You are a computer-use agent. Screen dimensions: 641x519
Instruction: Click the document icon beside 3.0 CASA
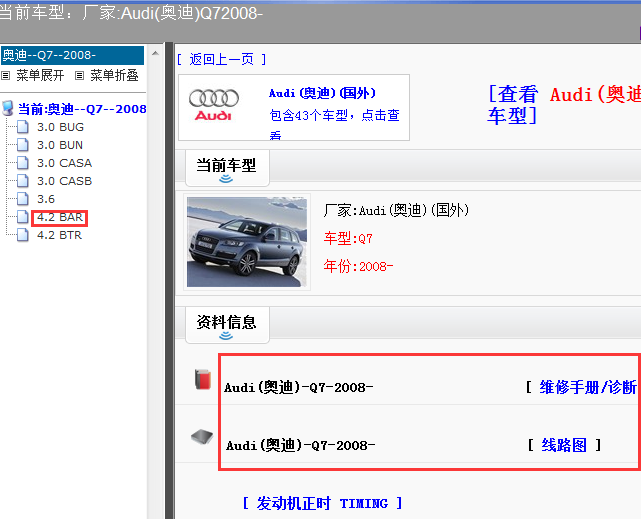(x=23, y=163)
